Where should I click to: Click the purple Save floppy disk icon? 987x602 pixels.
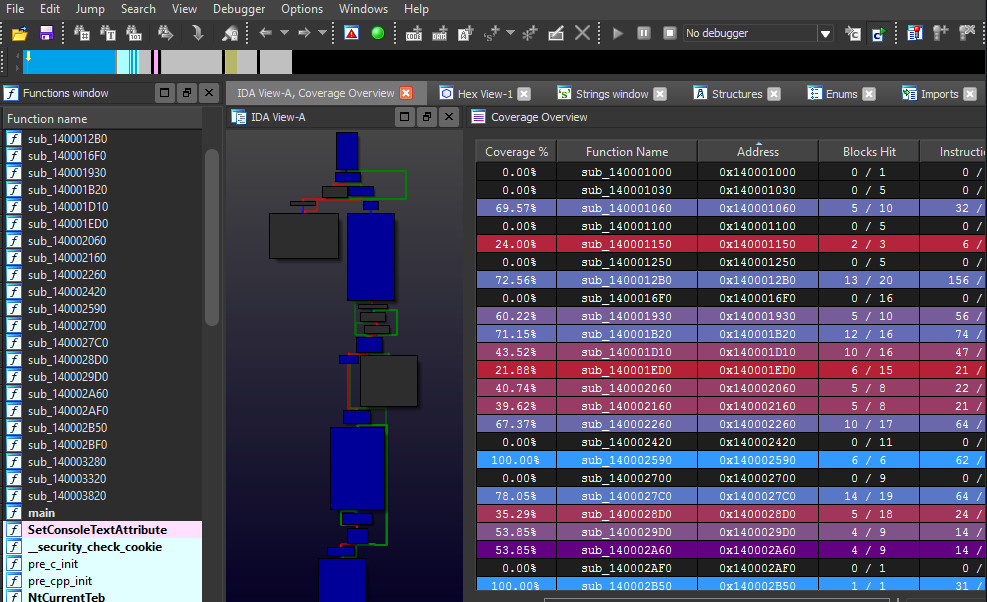coord(46,33)
